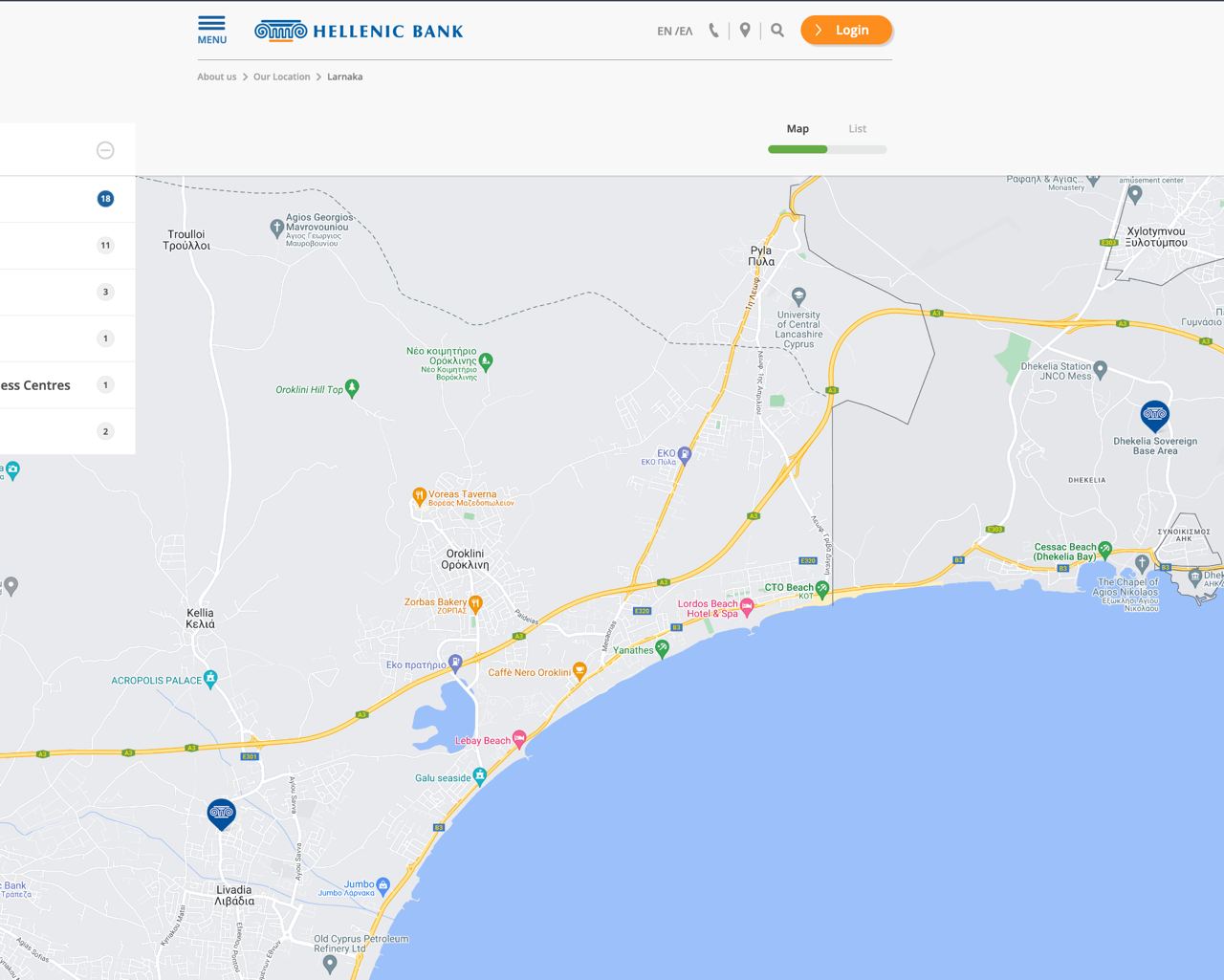Click Hellenic Bank marker near Livadia
Image resolution: width=1224 pixels, height=980 pixels.
pyautogui.click(x=221, y=814)
